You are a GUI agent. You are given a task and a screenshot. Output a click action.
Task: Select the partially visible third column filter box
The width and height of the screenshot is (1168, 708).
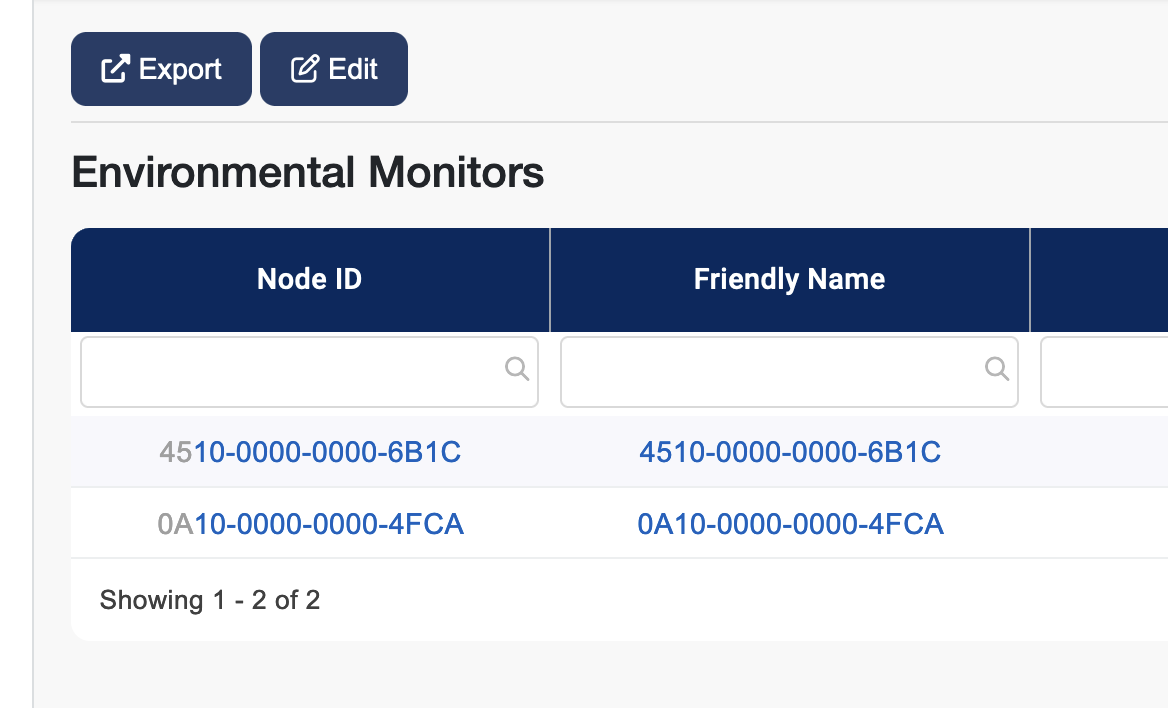coord(1105,372)
